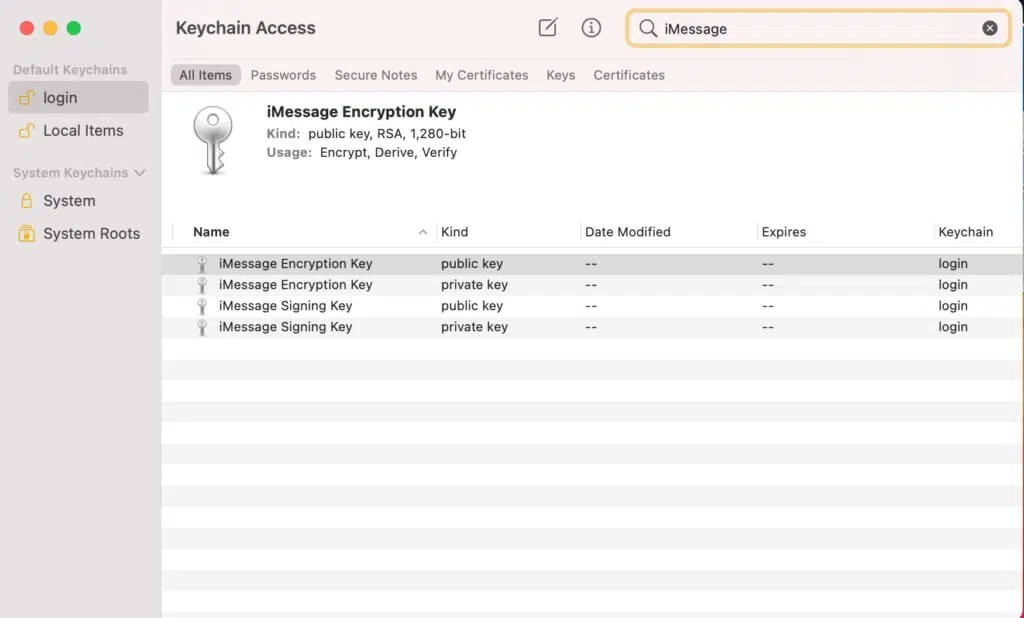Zoom the window with green button
The width and height of the screenshot is (1024, 618).
[74, 28]
